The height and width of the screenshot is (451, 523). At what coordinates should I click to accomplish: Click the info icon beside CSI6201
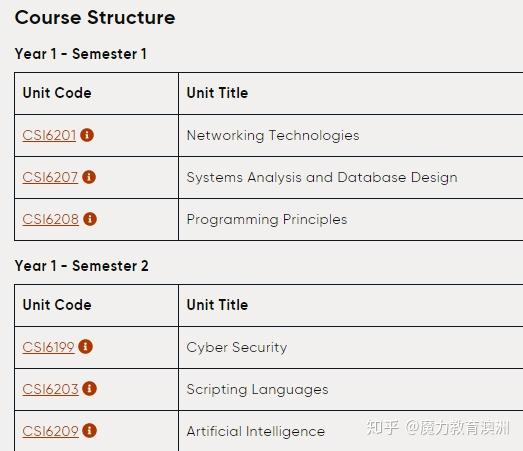click(87, 135)
